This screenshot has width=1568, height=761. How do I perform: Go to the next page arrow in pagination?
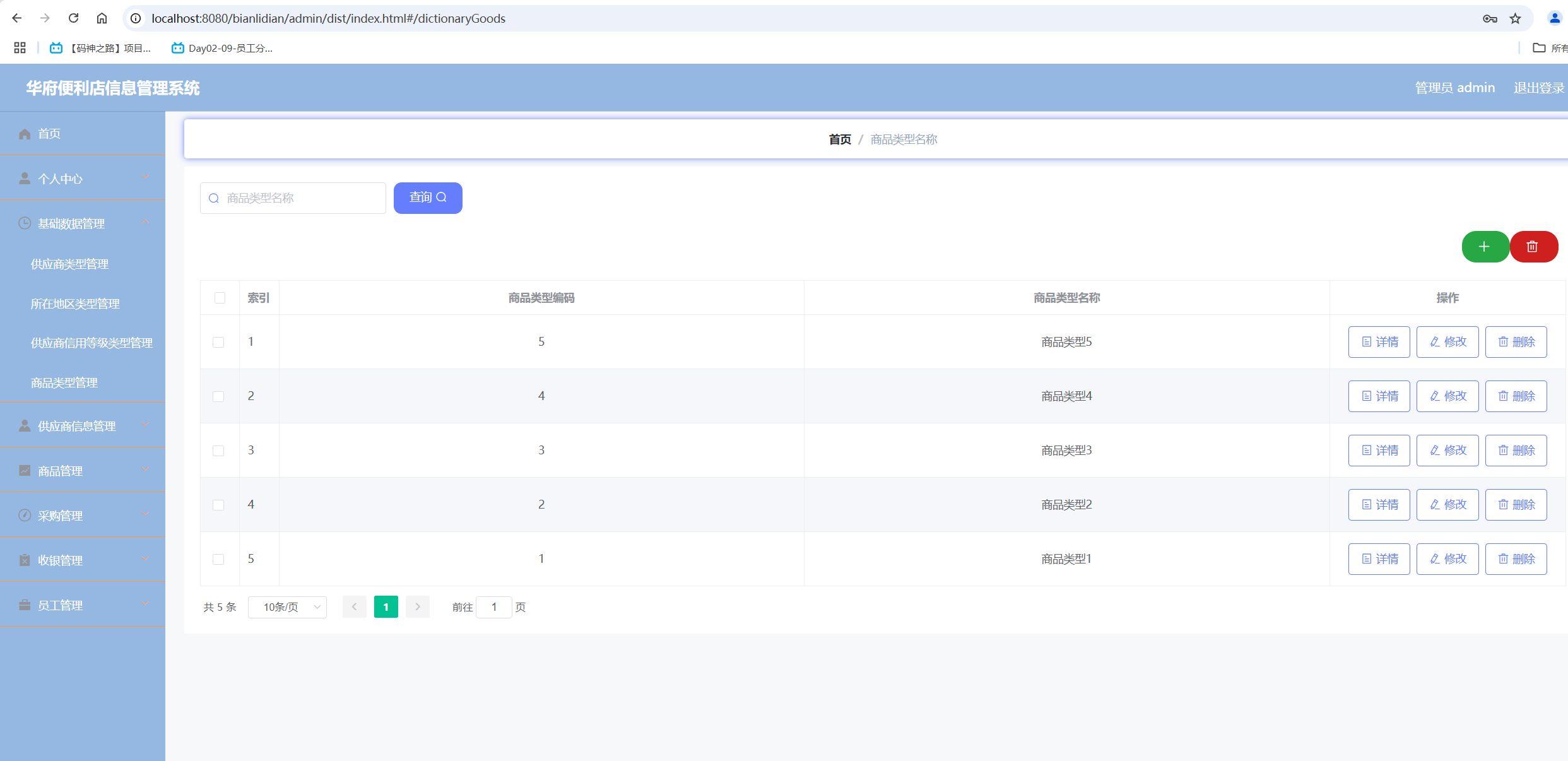(418, 607)
